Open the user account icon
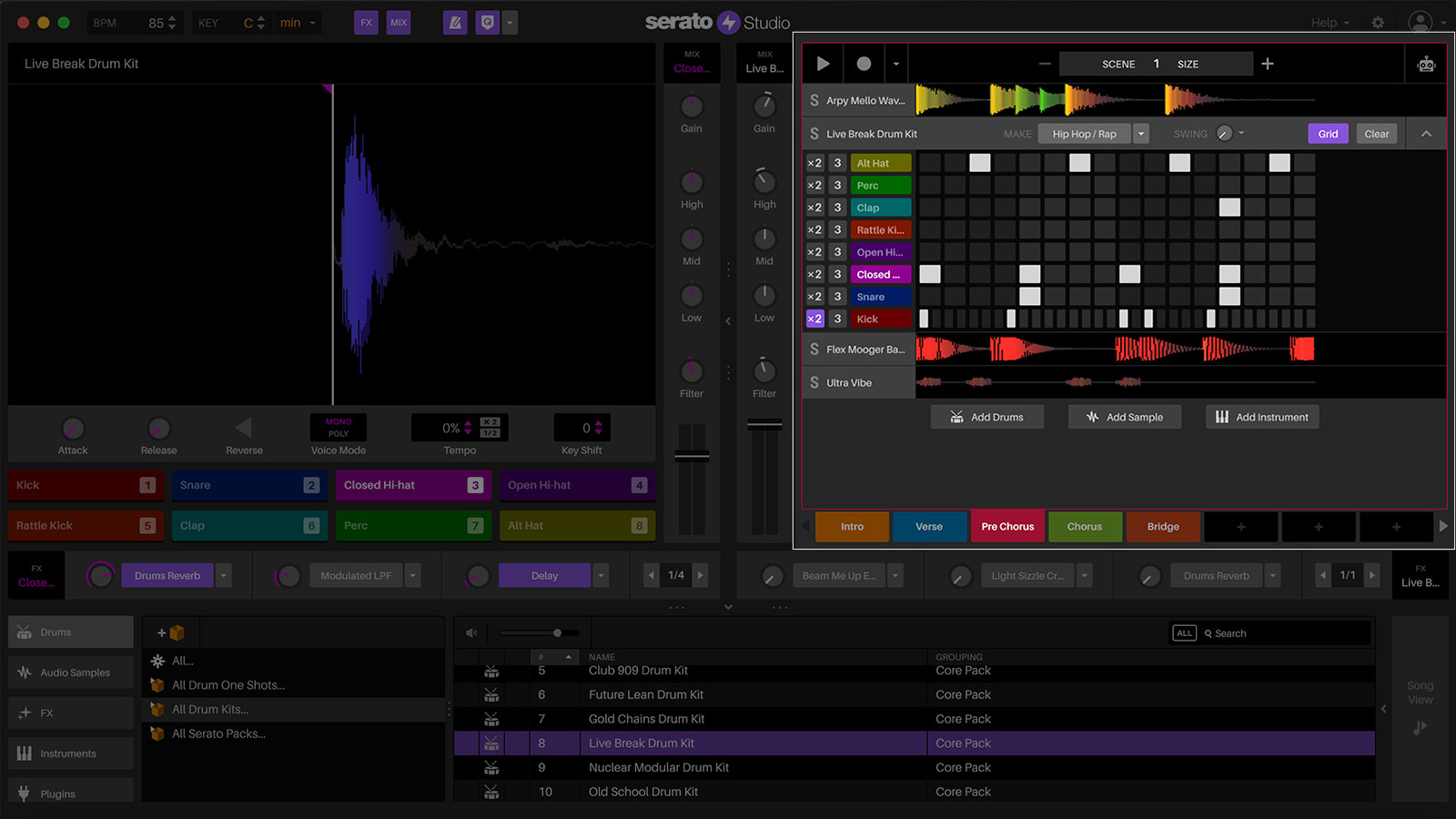Viewport: 1456px width, 819px height. [1420, 23]
